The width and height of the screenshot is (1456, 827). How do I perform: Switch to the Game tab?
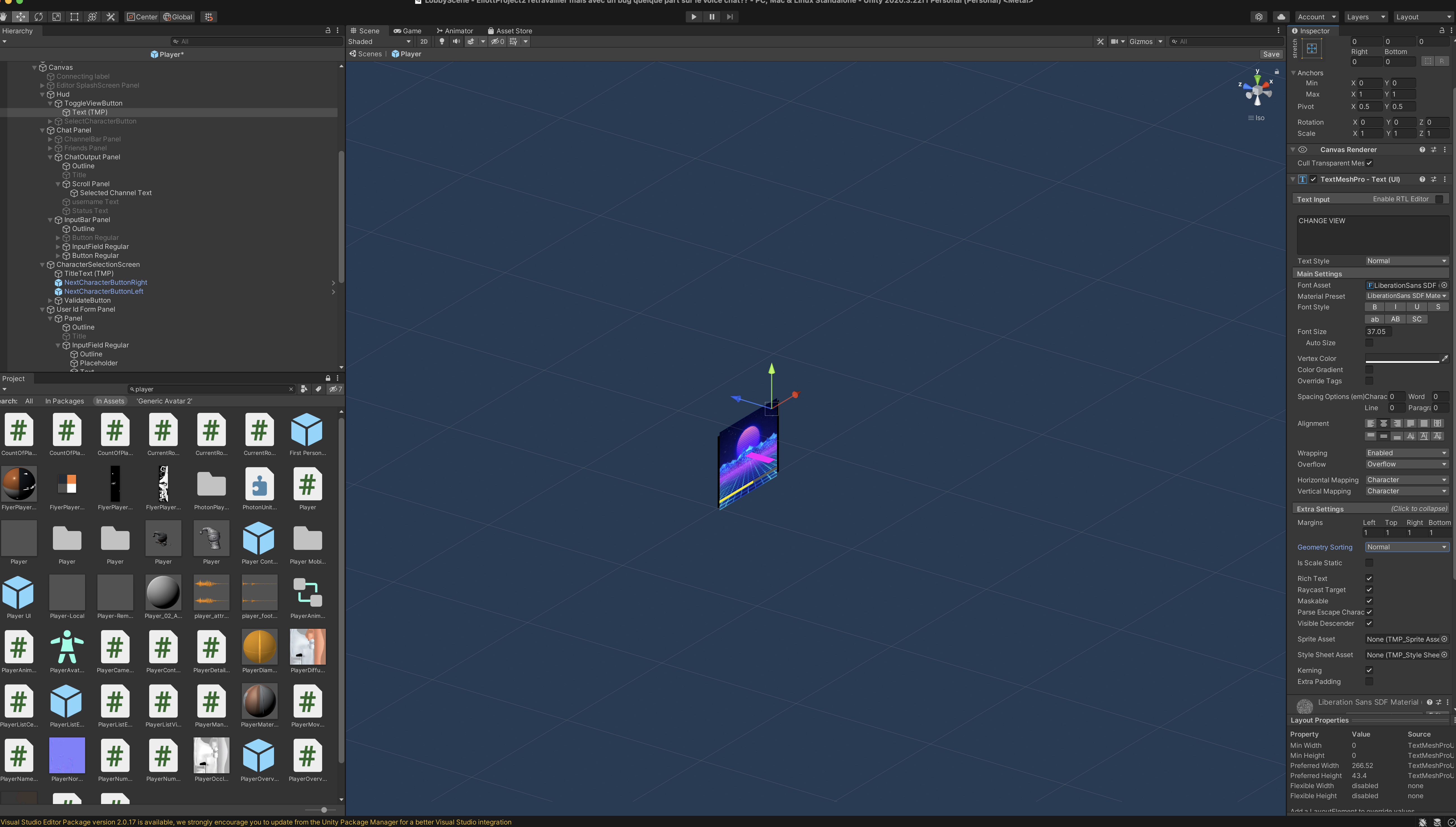click(408, 31)
